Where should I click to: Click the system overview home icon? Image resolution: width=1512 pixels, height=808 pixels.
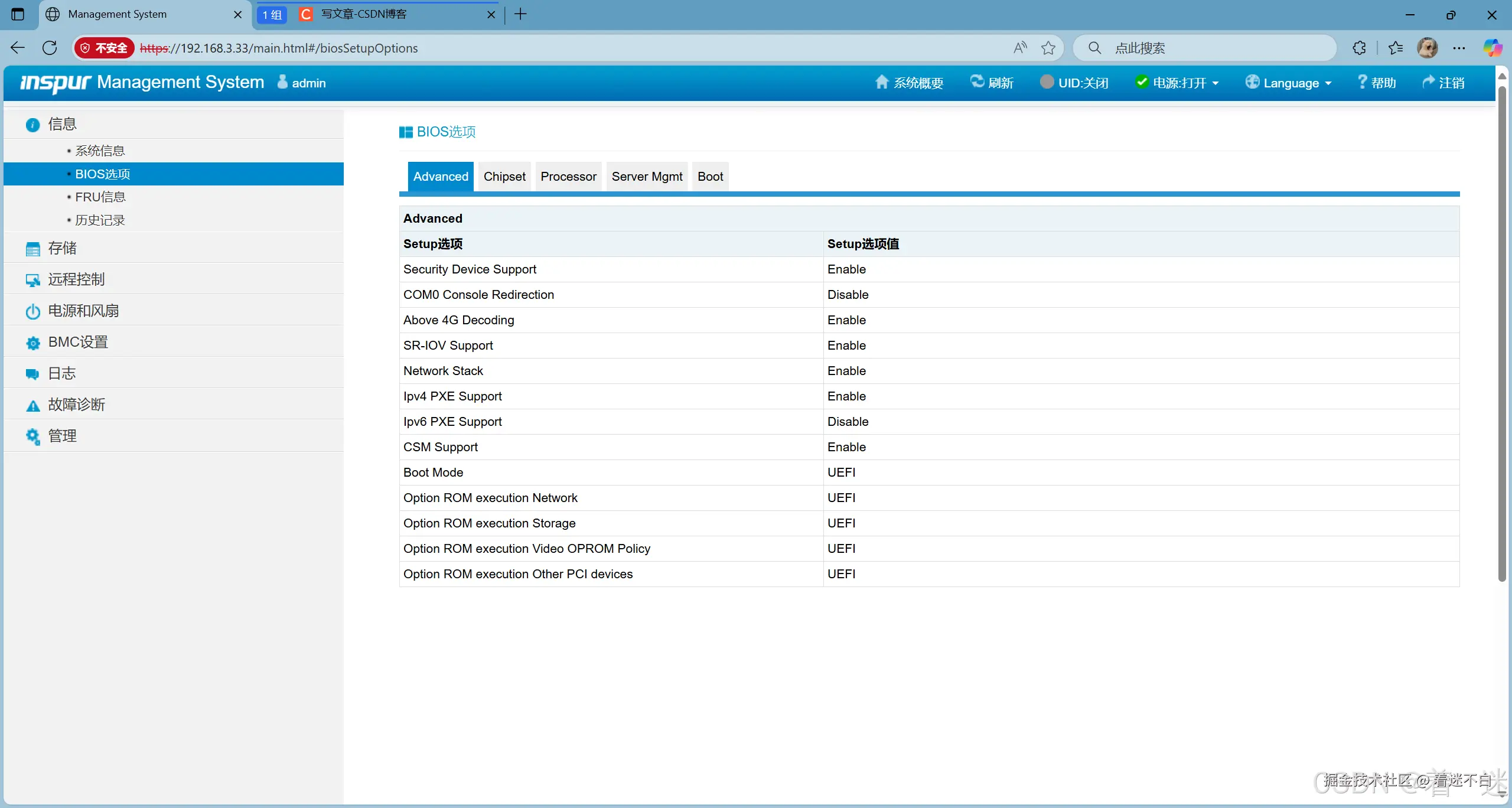click(881, 82)
